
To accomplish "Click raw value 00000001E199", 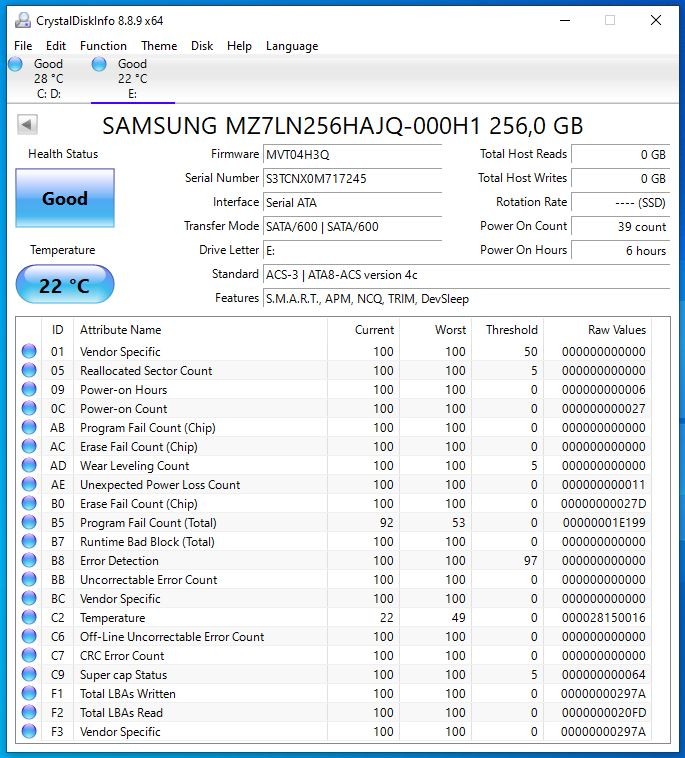I will click(x=604, y=523).
